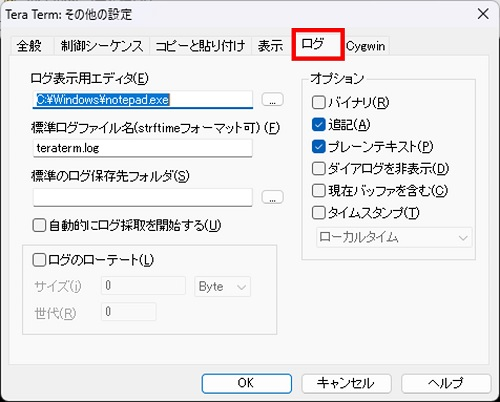
Task: Enable 自動的にログ採取を開始する checkbox
Action: click(39, 225)
